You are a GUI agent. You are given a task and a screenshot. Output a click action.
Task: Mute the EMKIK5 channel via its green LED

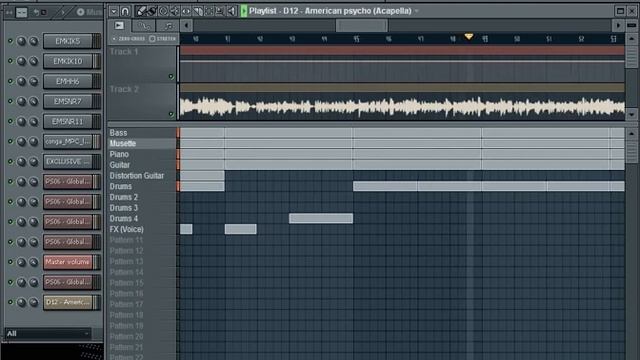coord(10,41)
